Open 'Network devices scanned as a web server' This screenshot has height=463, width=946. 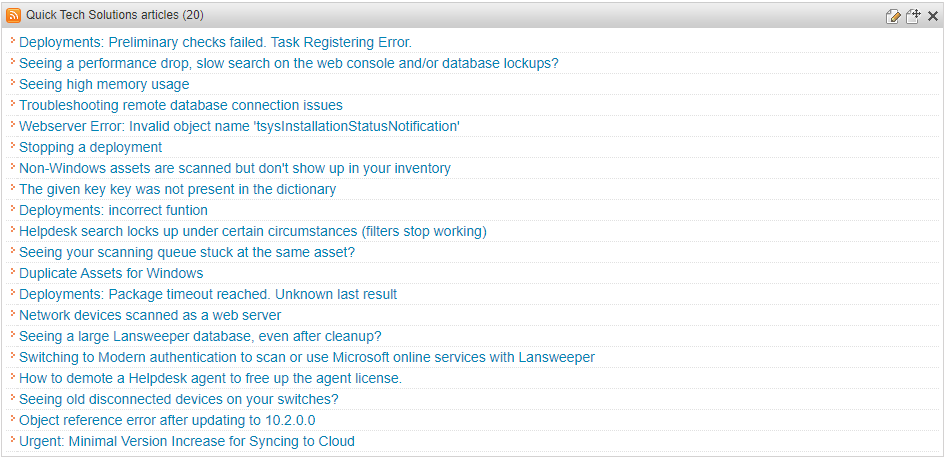point(150,315)
